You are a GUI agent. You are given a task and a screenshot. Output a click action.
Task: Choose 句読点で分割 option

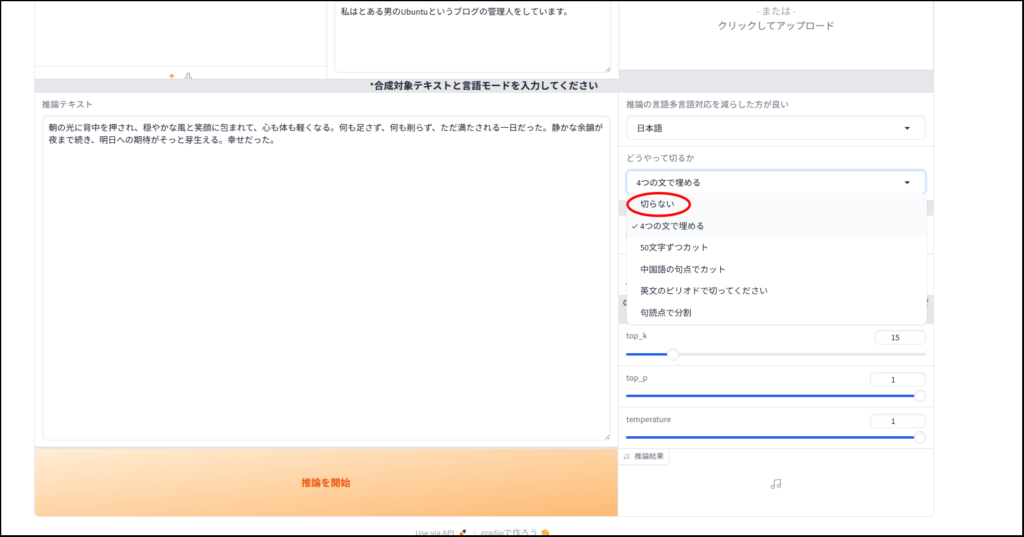665,313
